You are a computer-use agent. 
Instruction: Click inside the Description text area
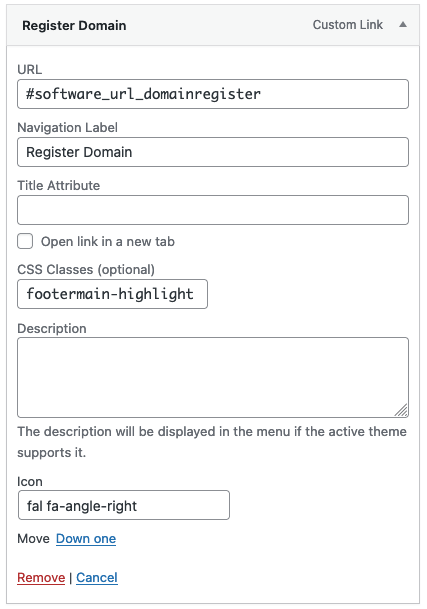(213, 378)
